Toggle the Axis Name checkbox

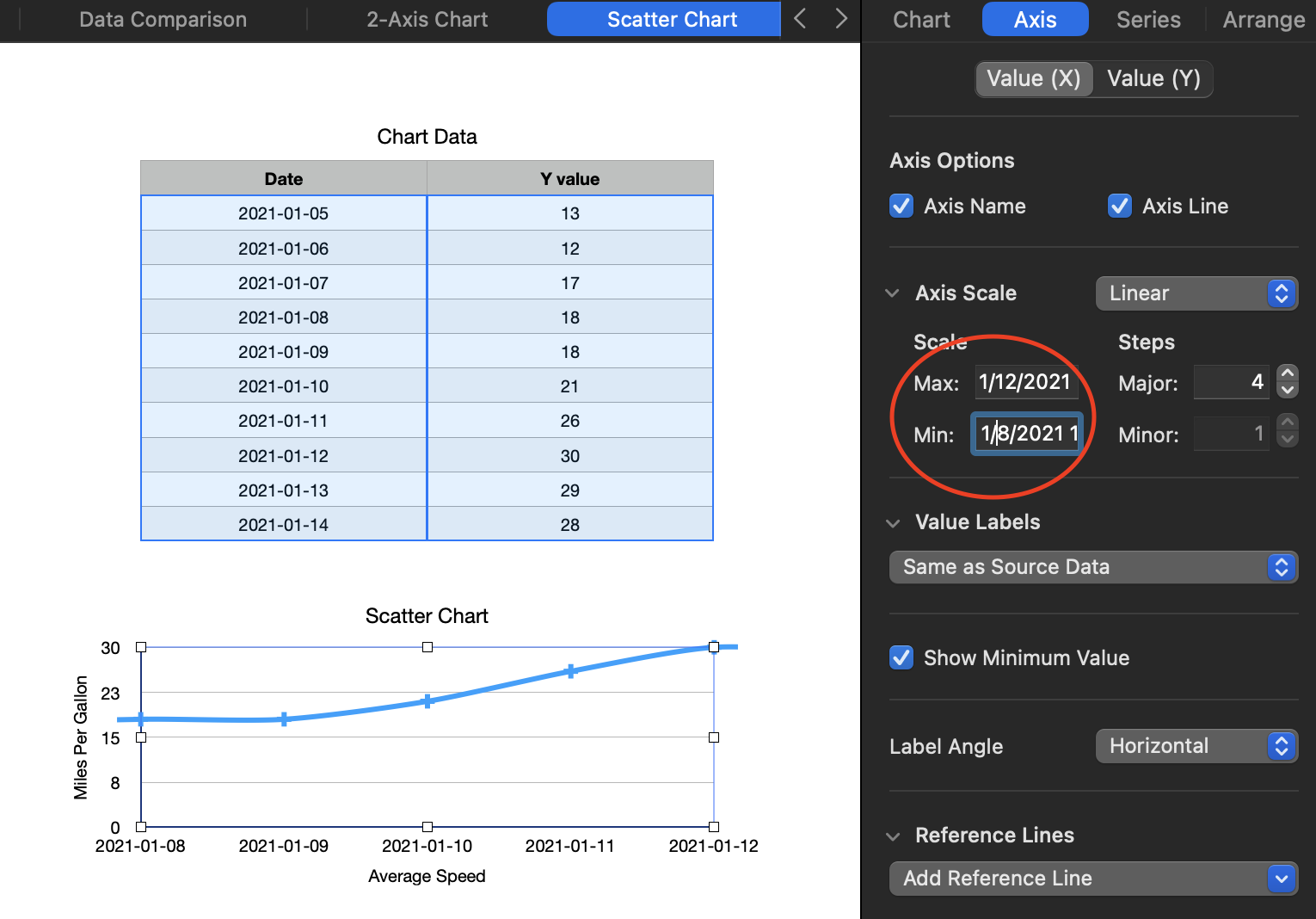pos(901,207)
